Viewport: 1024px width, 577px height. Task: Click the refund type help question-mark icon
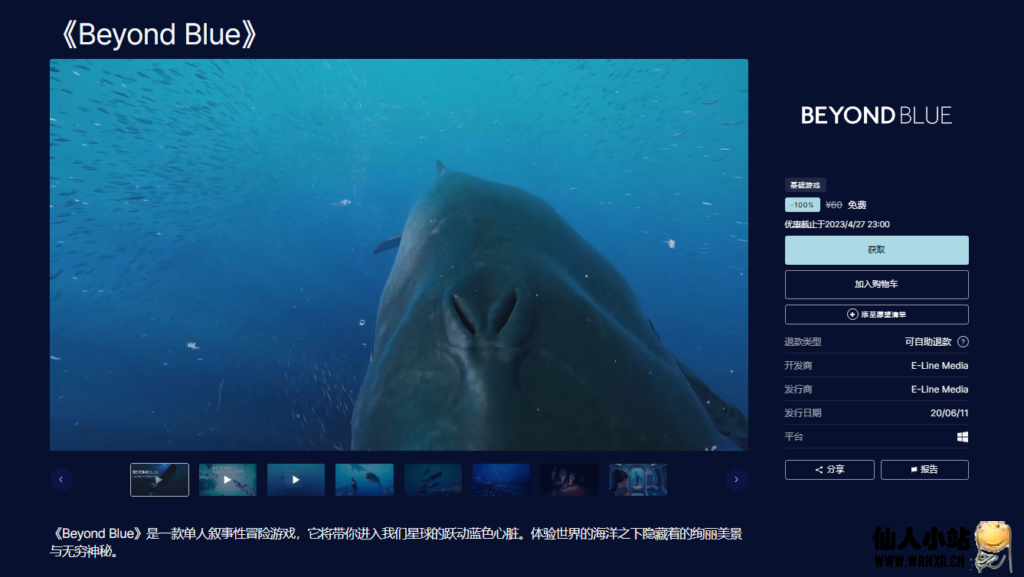[x=963, y=342]
